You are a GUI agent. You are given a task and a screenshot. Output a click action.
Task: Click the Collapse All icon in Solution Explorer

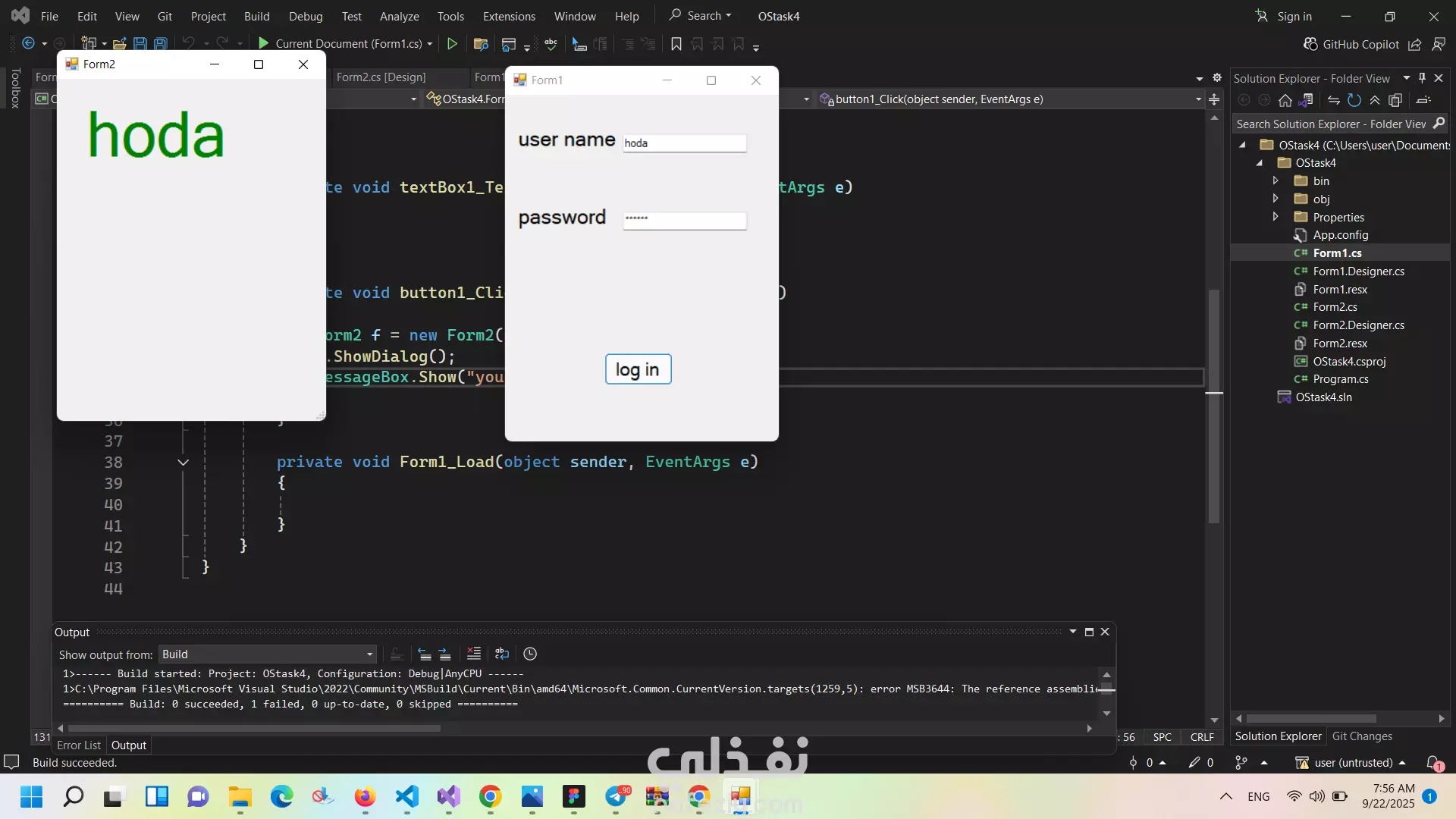(1375, 100)
